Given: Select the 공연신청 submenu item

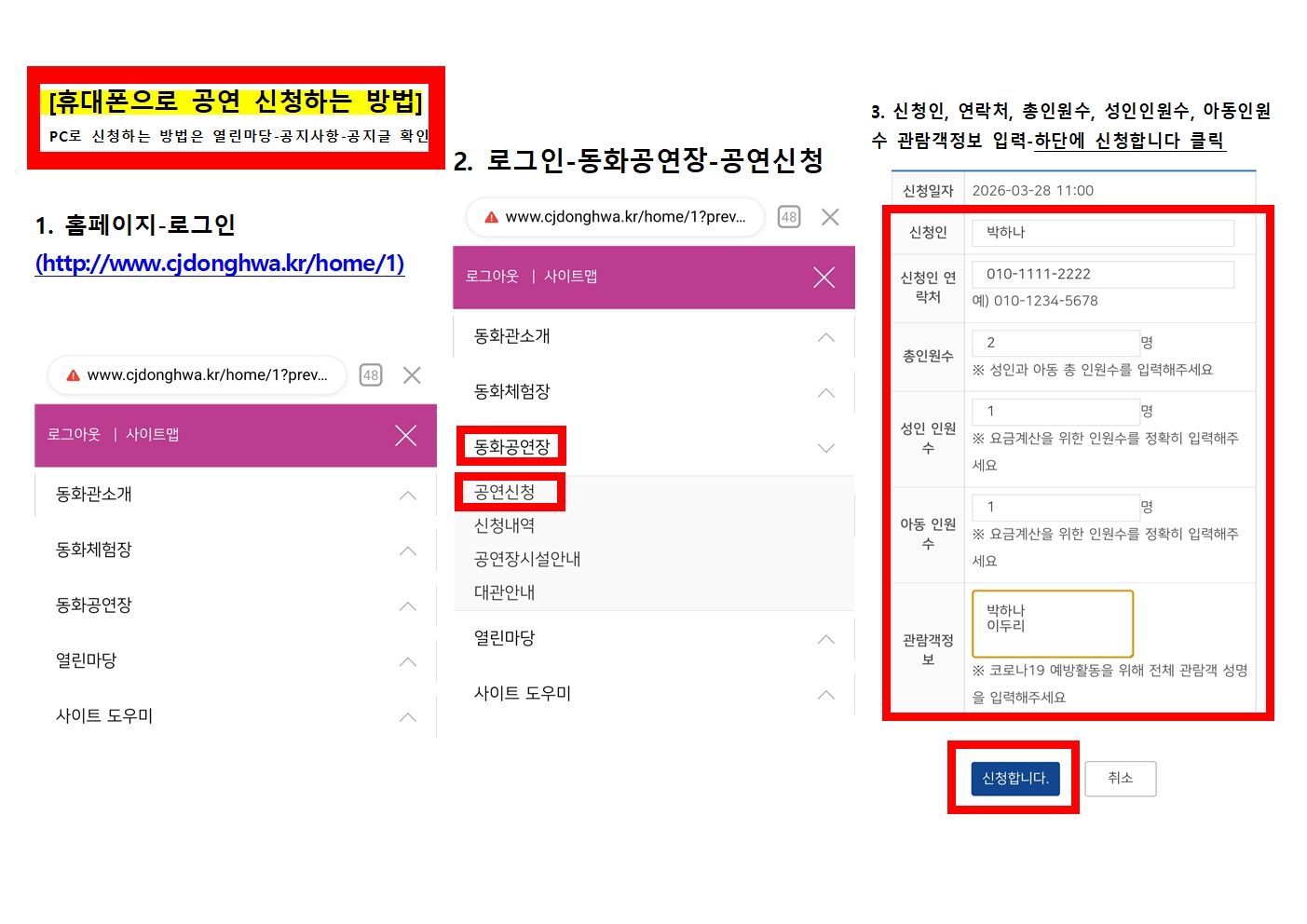Looking at the screenshot, I should pyautogui.click(x=505, y=492).
